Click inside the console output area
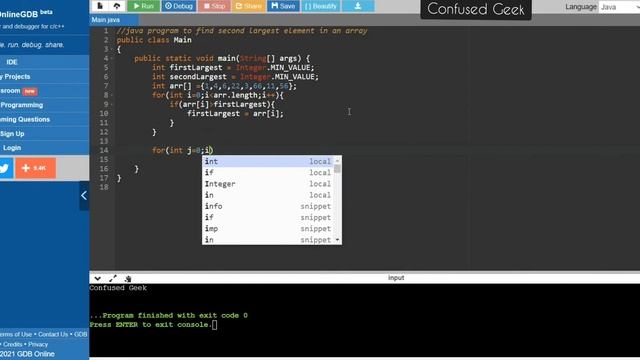The image size is (640, 360). click(x=364, y=320)
